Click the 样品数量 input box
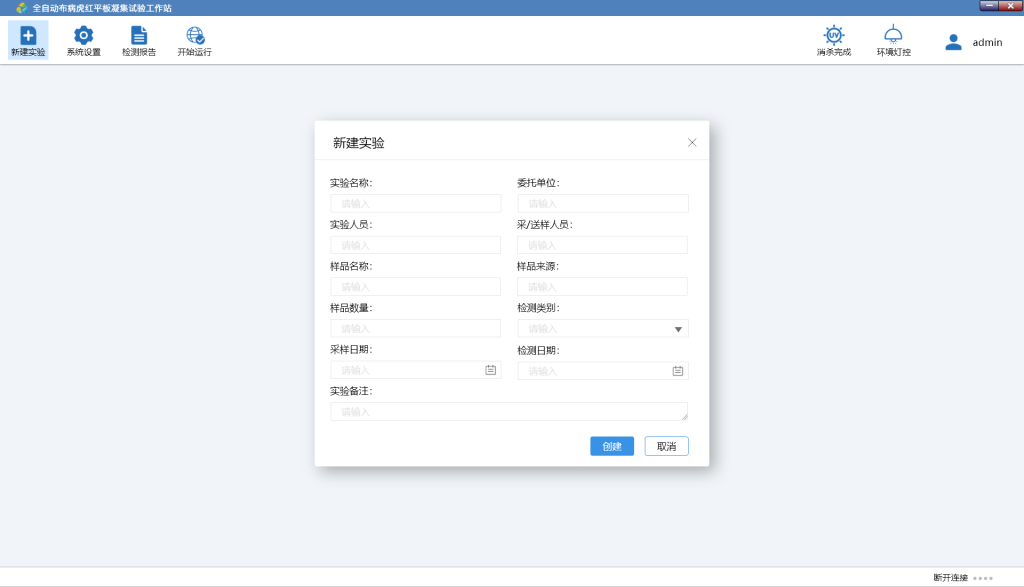1024x587 pixels. tap(415, 328)
